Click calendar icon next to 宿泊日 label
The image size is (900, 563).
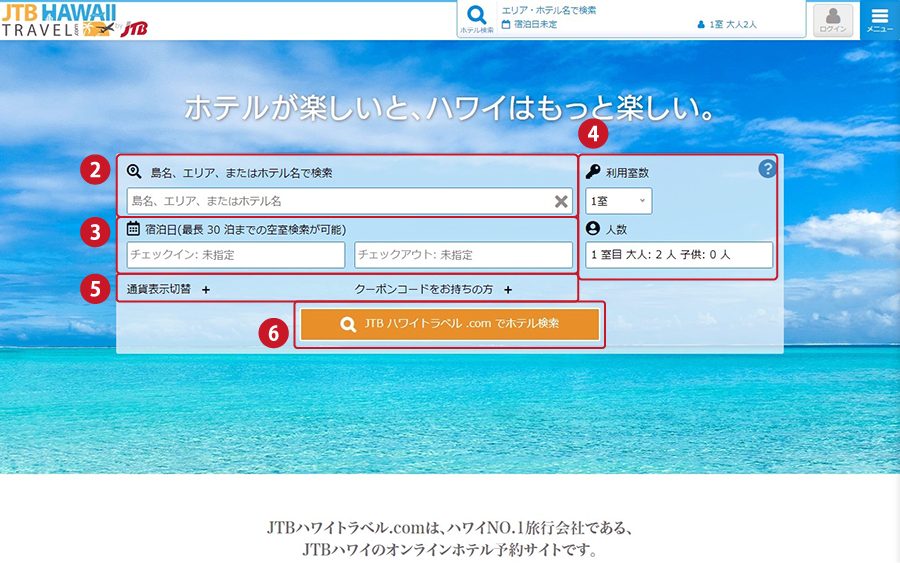tap(133, 228)
